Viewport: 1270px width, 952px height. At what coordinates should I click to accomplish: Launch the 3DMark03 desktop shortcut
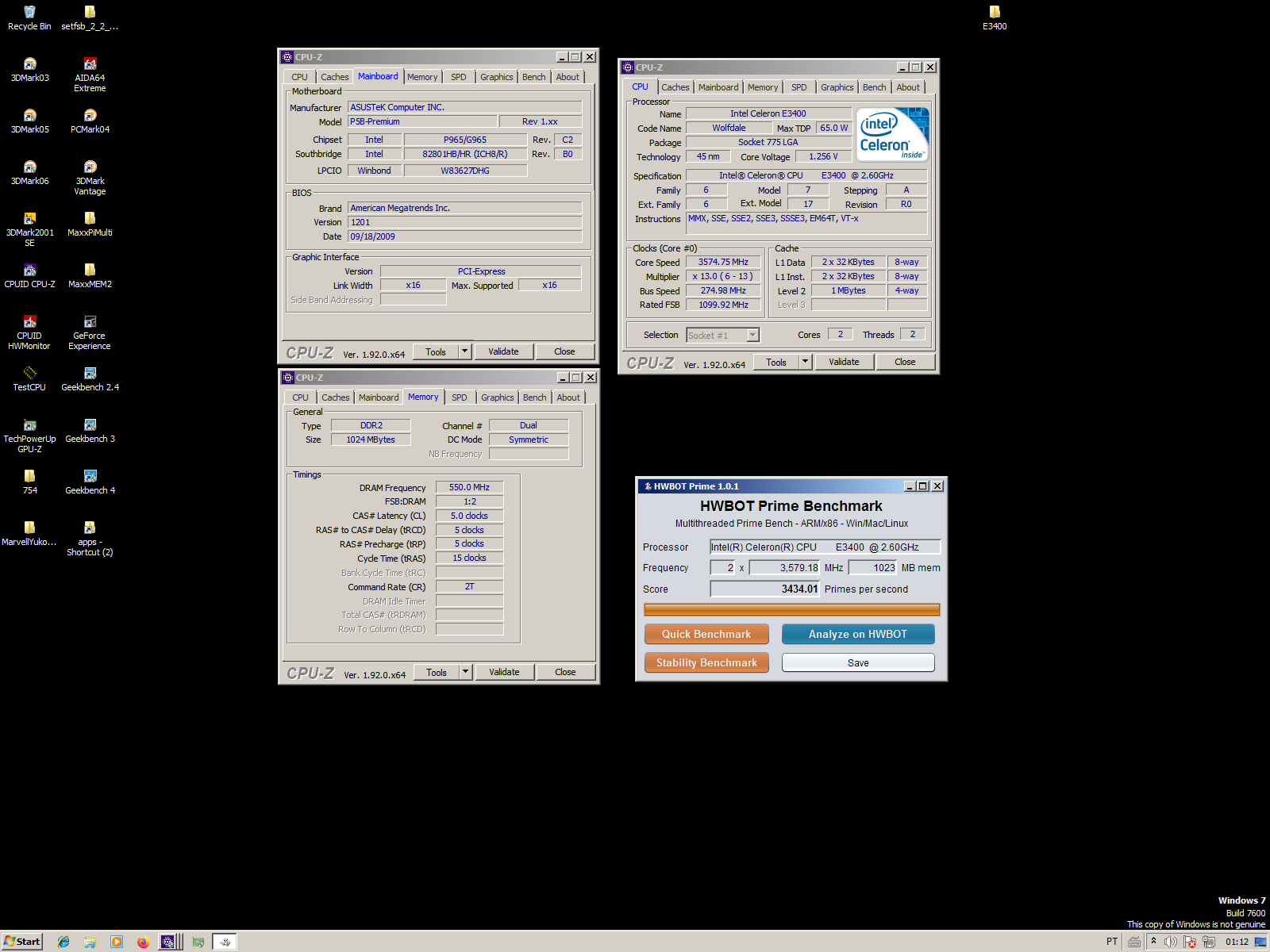pyautogui.click(x=29, y=69)
